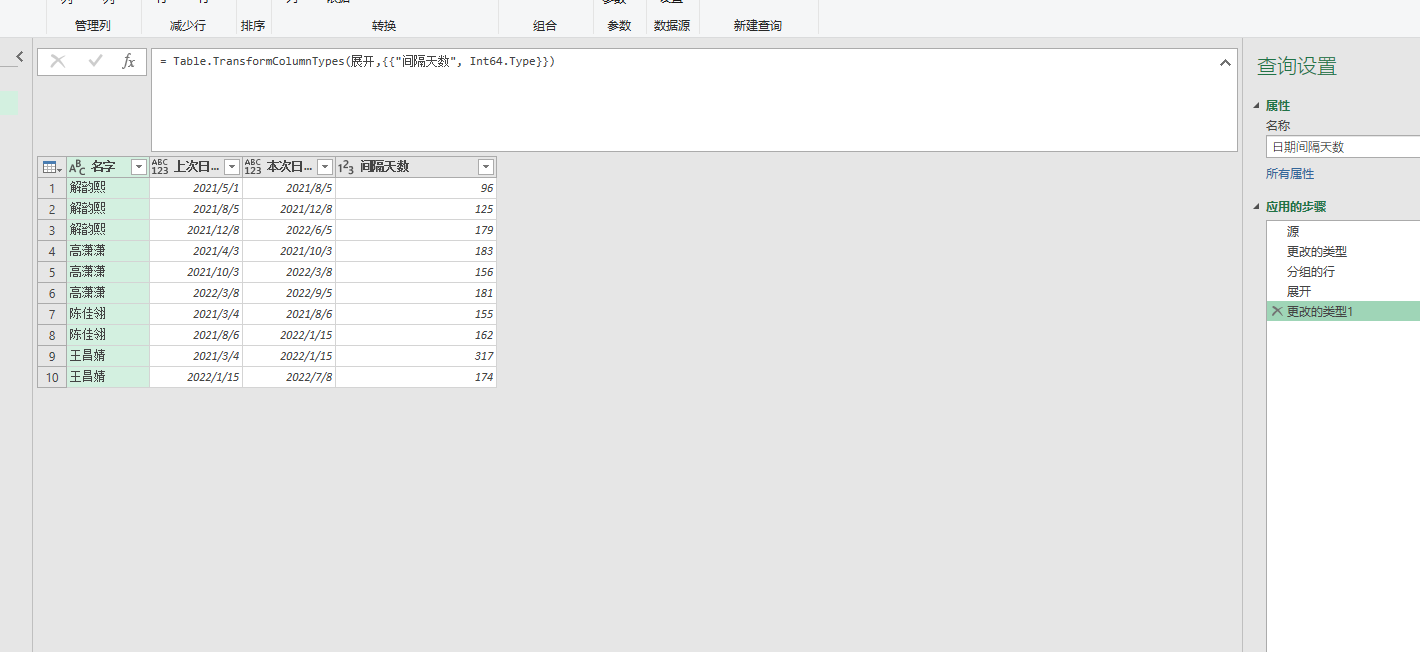Click the checkmark commit icon in formula bar

[93, 61]
